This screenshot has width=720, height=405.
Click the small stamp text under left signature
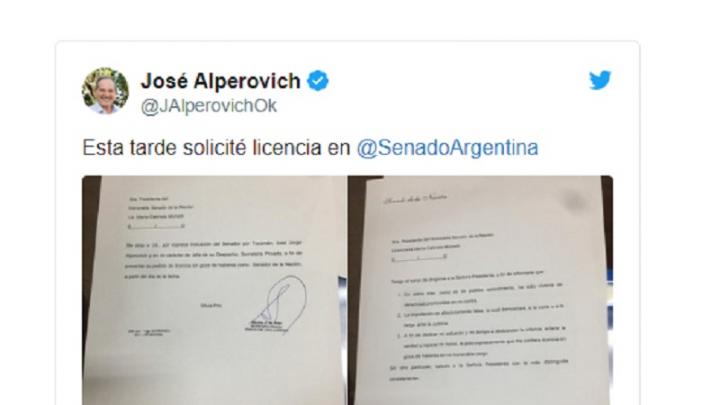[x=264, y=326]
